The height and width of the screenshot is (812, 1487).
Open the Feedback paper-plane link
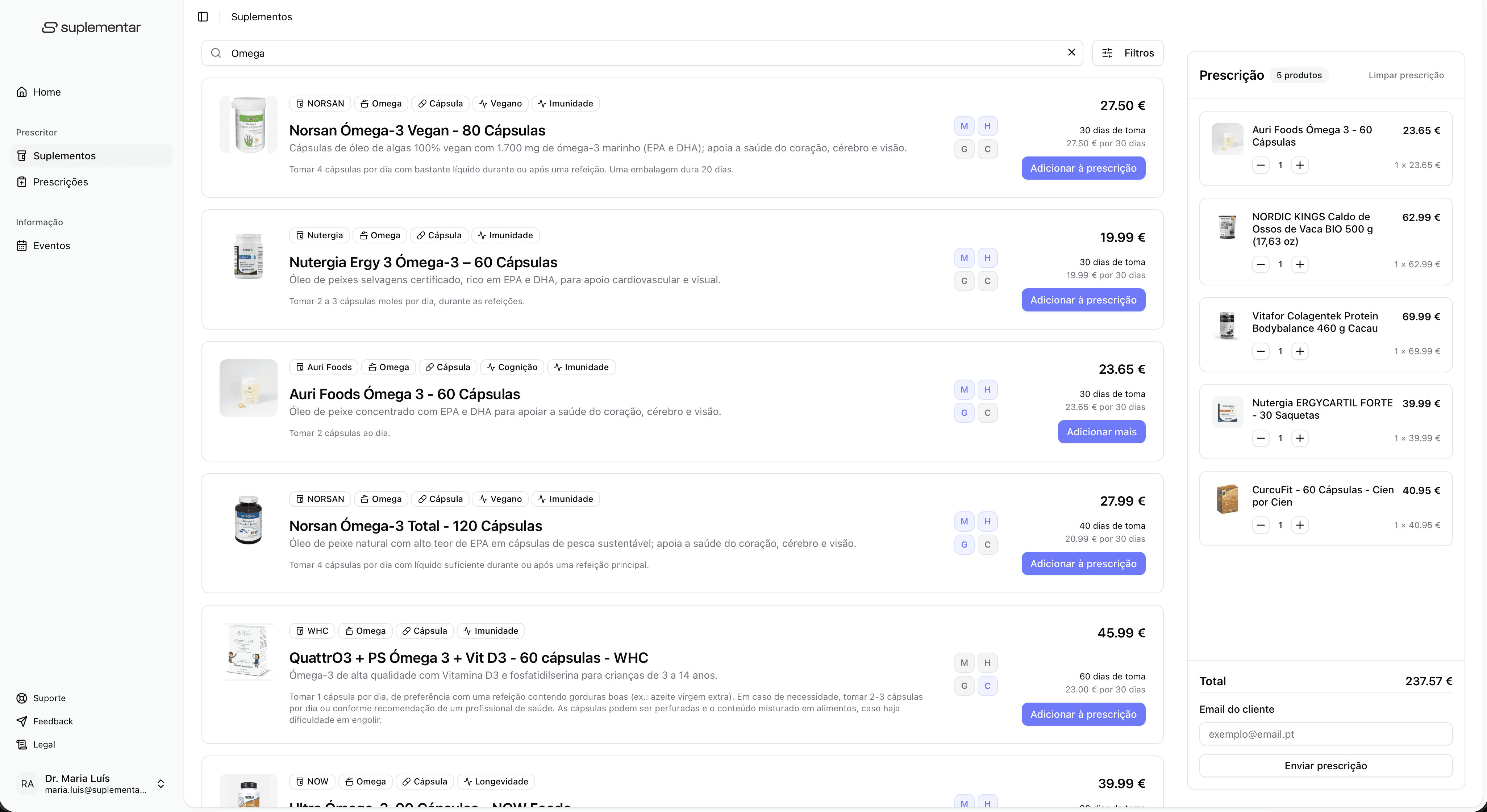point(53,721)
